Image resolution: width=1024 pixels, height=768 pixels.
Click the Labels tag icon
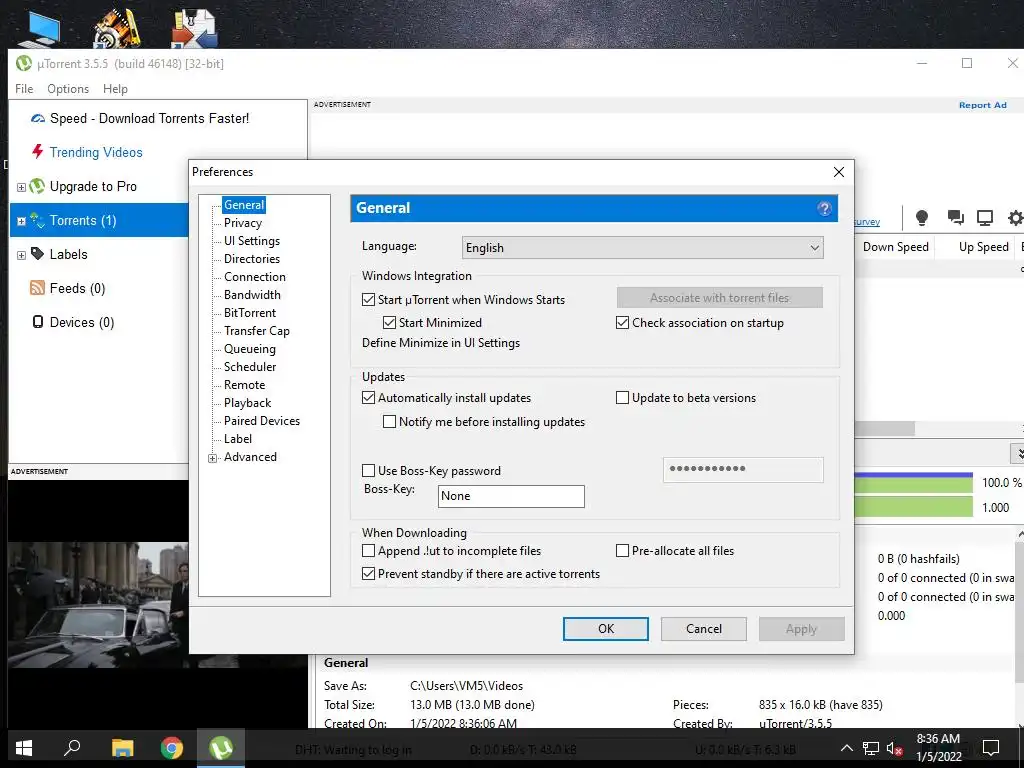[38, 254]
